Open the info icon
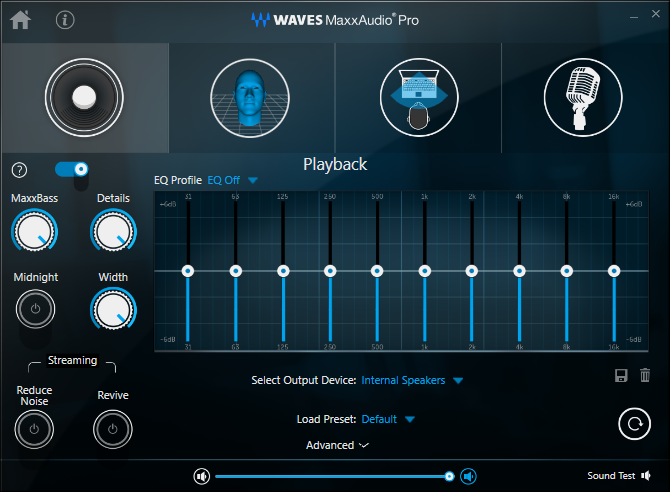The image size is (670, 492). [x=65, y=20]
